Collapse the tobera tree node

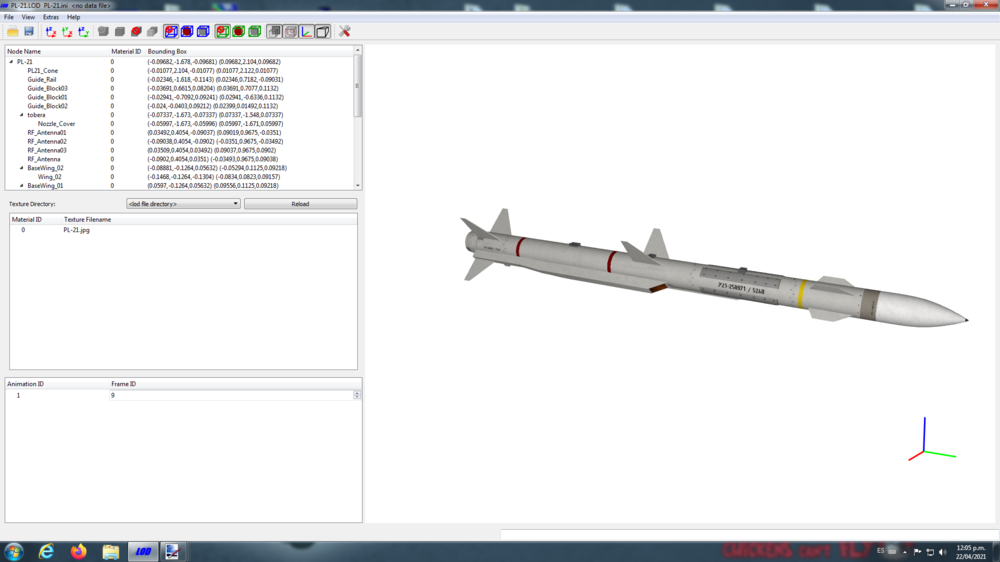coord(22,115)
